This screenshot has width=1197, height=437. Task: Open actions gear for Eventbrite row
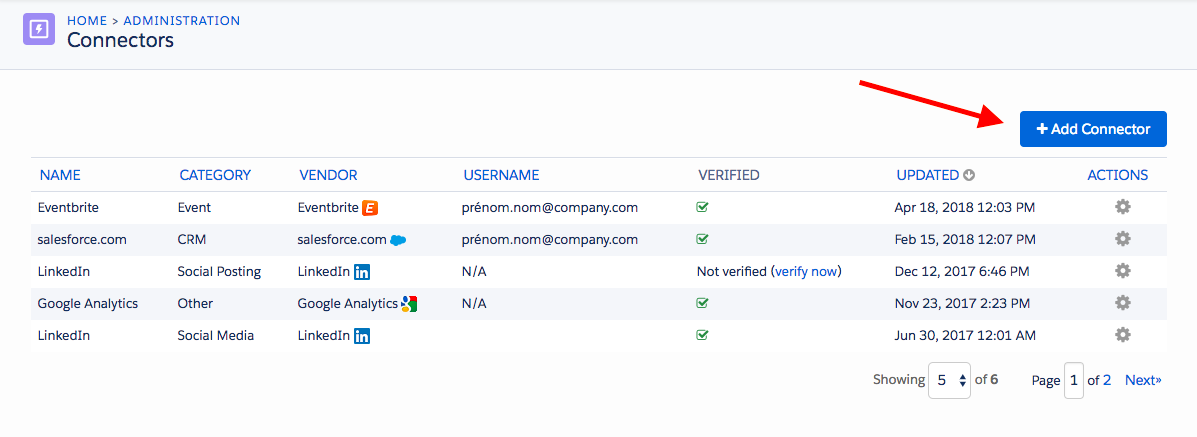[x=1122, y=207]
